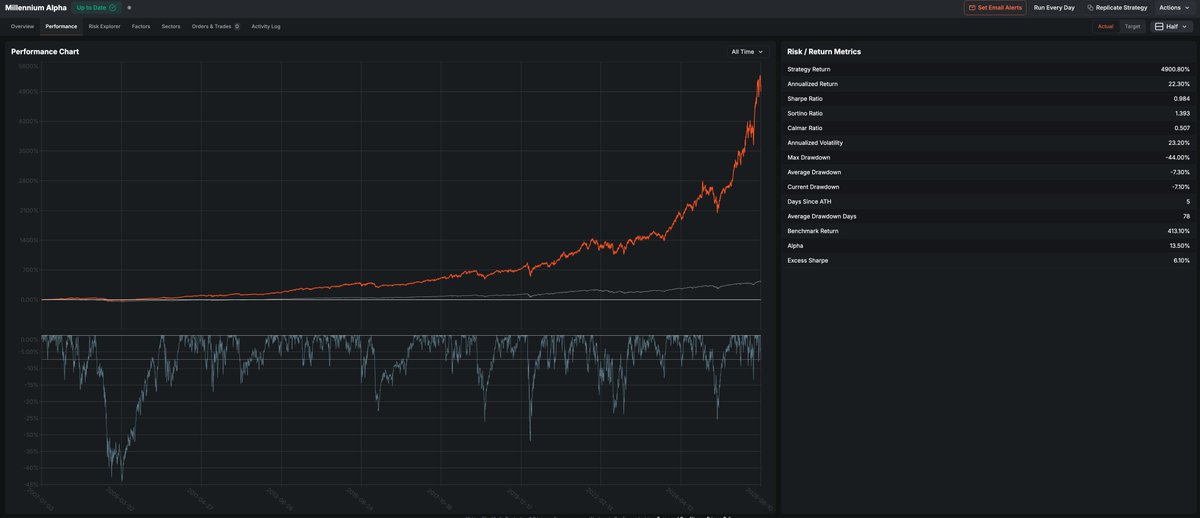This screenshot has width=1200, height=518.
Task: Click the Set Email Alerts button
Action: pyautogui.click(x=995, y=7)
